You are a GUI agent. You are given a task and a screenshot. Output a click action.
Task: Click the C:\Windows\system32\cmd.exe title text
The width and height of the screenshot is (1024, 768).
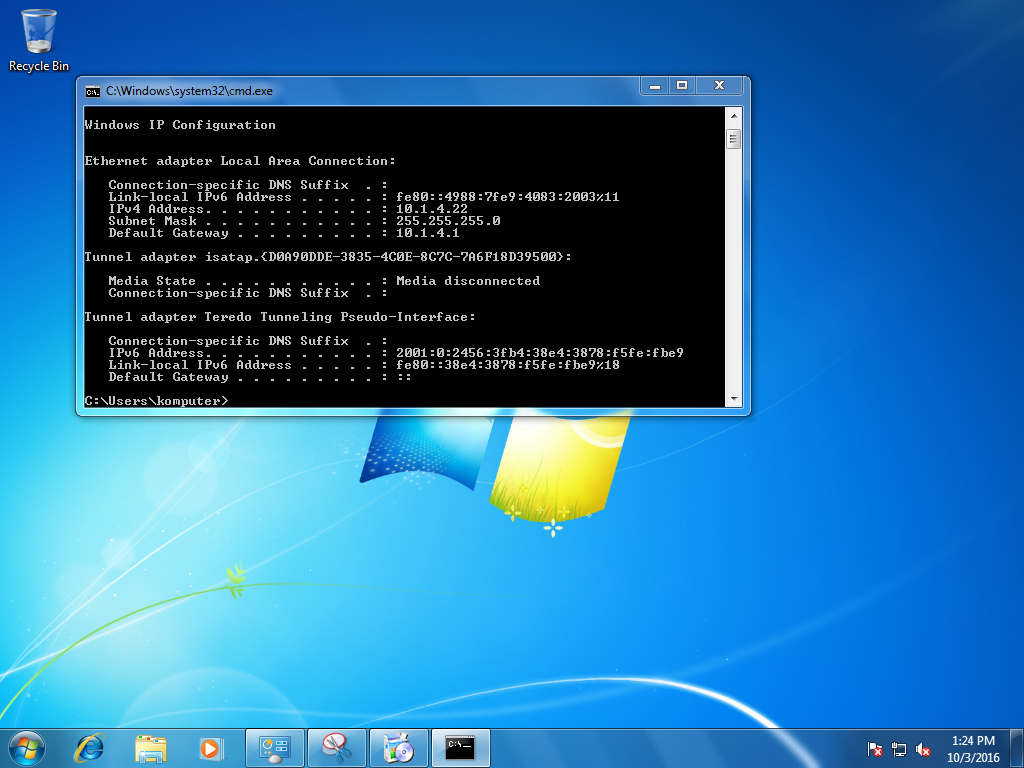coord(189,91)
